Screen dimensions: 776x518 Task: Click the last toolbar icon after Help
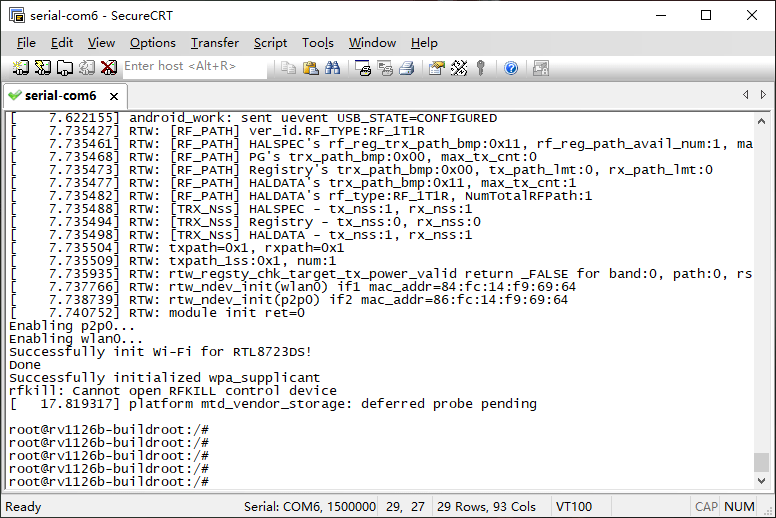tap(540, 68)
